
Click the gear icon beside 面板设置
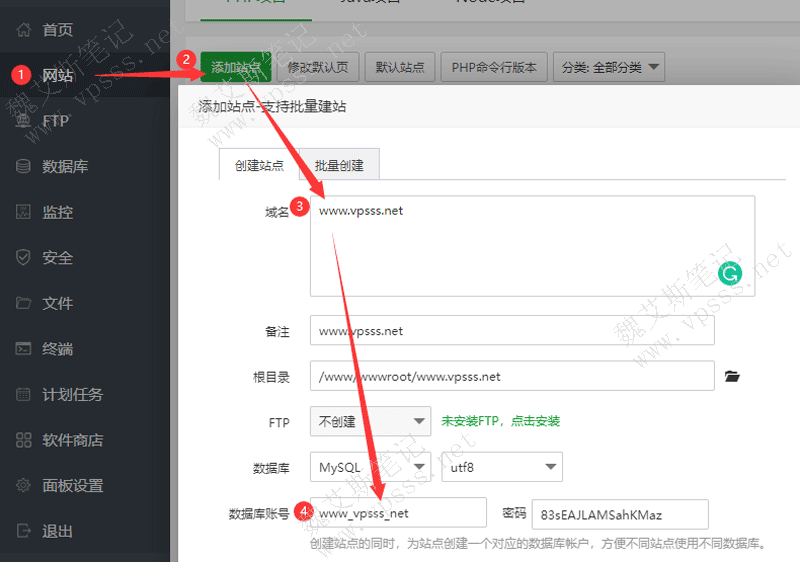pyautogui.click(x=24, y=486)
